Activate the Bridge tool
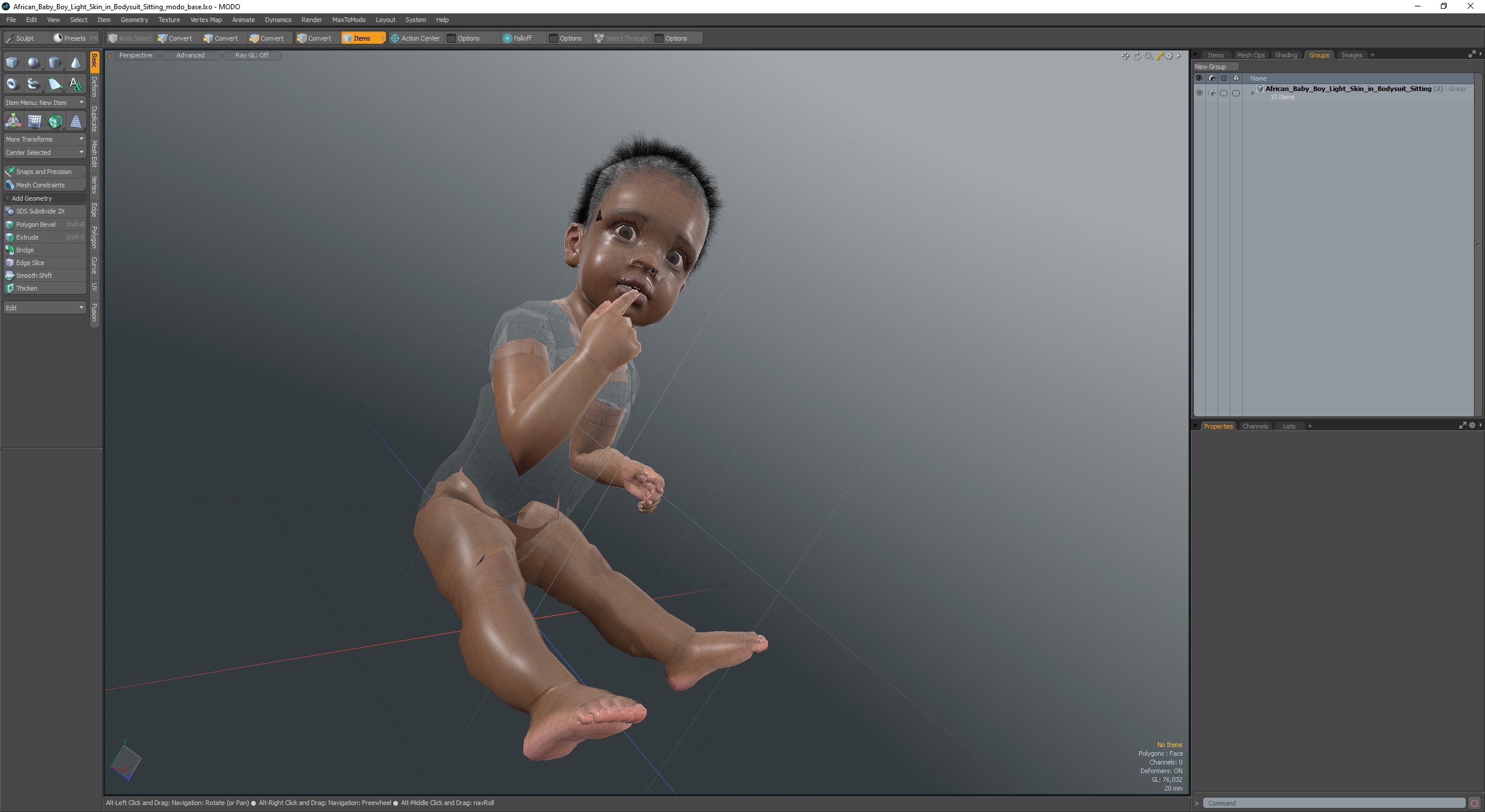Screen dimensions: 1485x812 coord(45,250)
